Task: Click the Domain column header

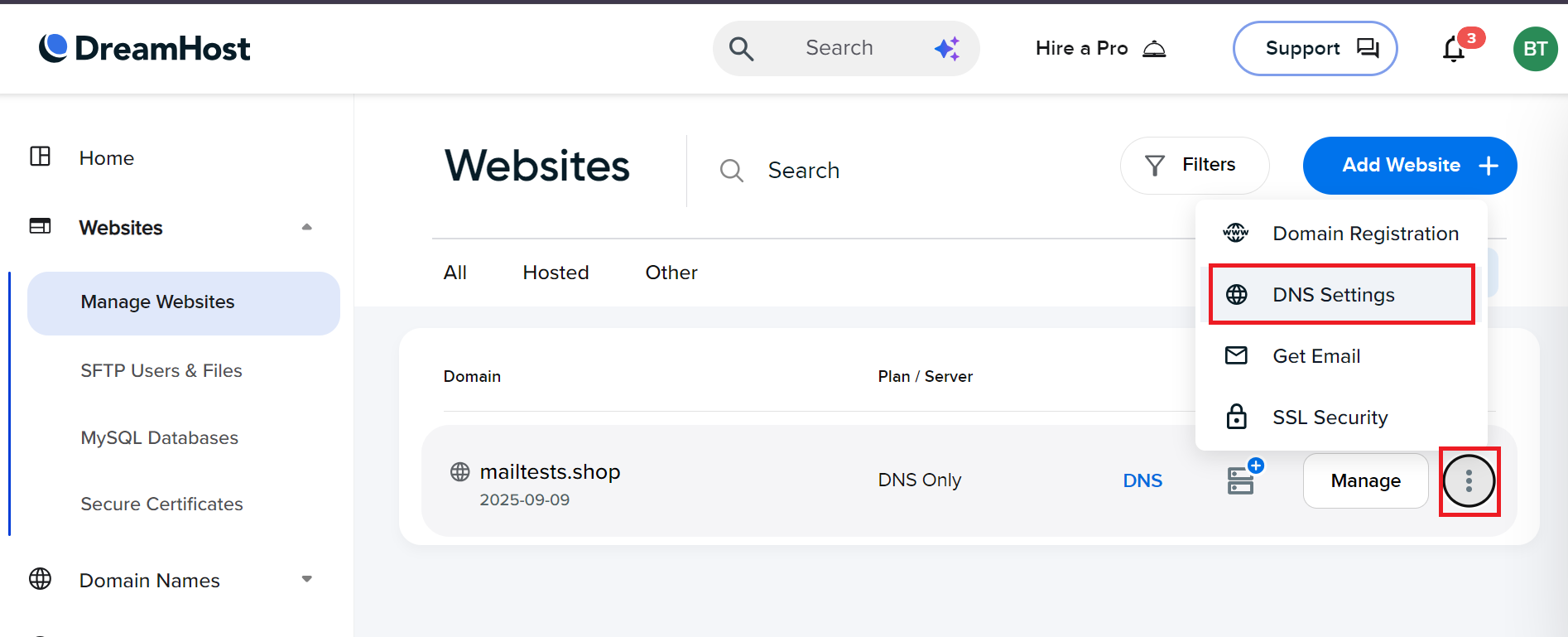Action: pos(472,376)
